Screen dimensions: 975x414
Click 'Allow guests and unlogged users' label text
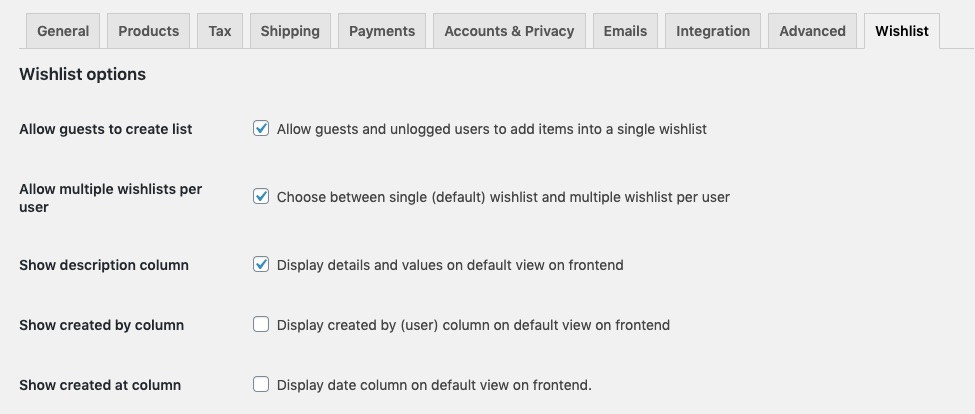tap(491, 129)
